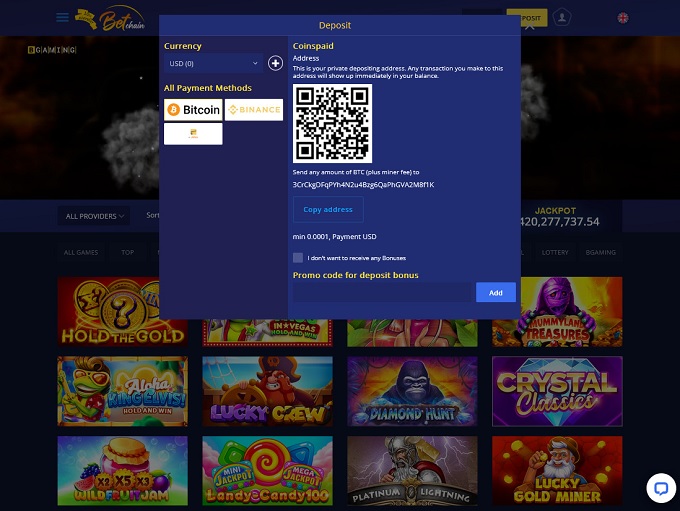Click the BGaming banner logo
The image size is (680, 511).
pos(52,50)
